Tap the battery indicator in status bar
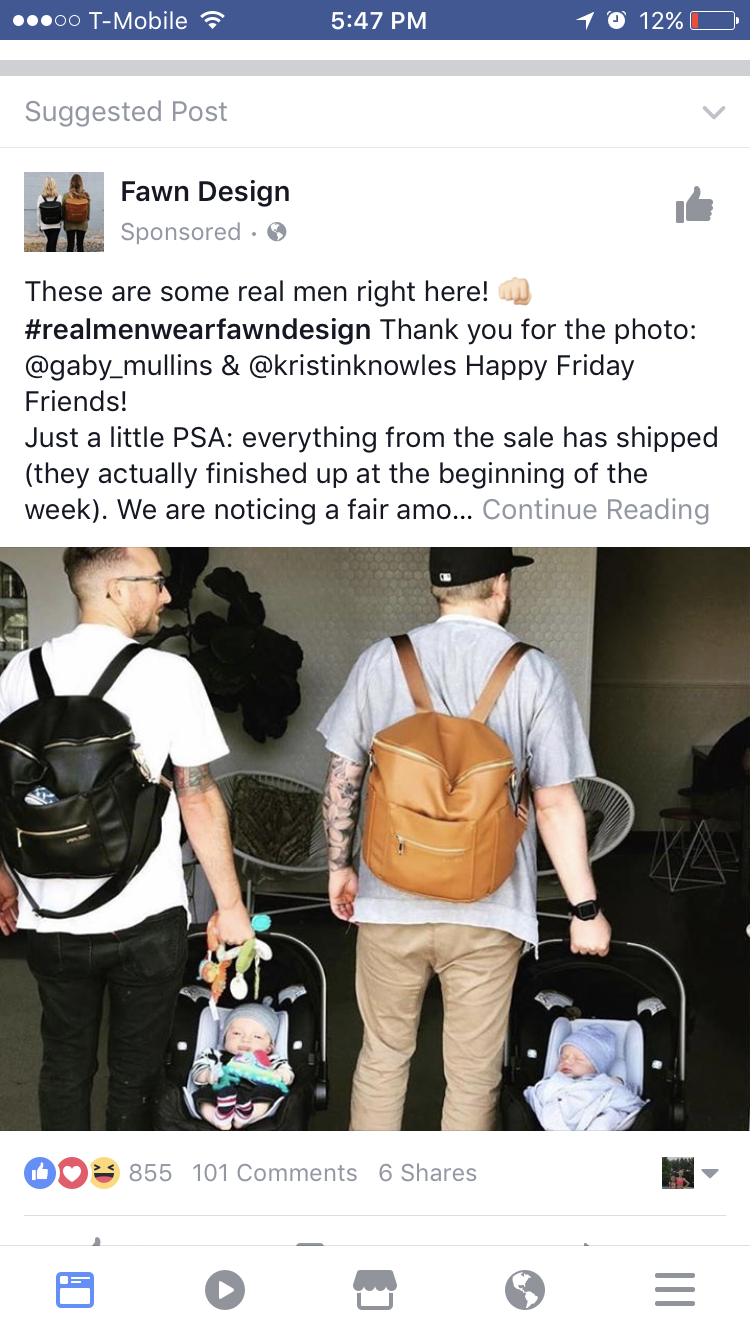The width and height of the screenshot is (750, 1334). pos(713,20)
